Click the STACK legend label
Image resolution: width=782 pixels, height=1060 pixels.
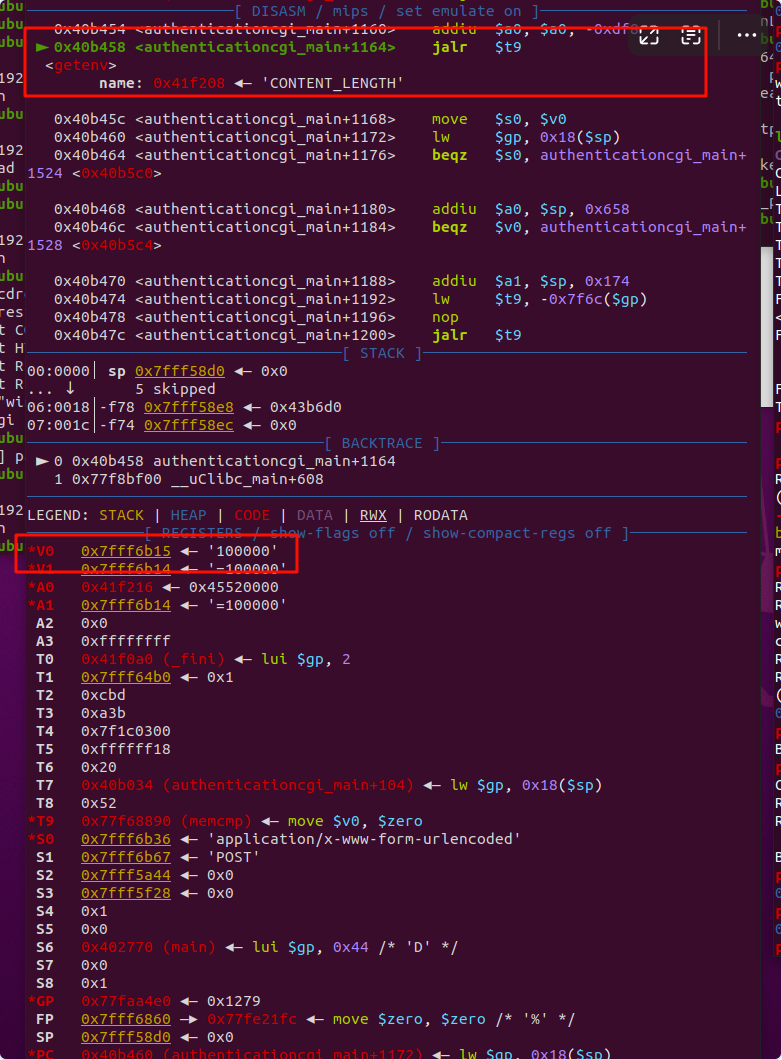[121, 515]
